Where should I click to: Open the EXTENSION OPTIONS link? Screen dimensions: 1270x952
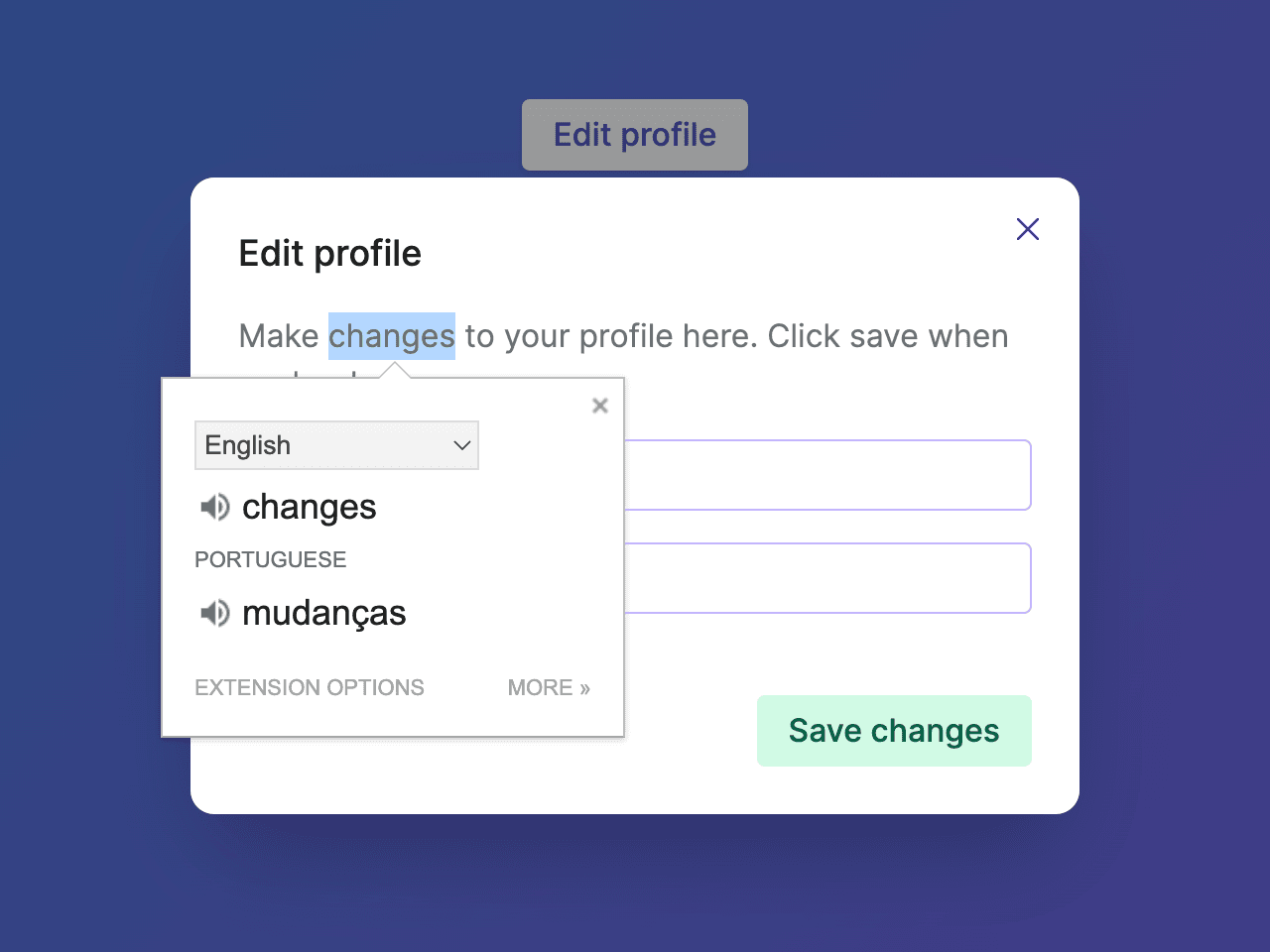(309, 687)
